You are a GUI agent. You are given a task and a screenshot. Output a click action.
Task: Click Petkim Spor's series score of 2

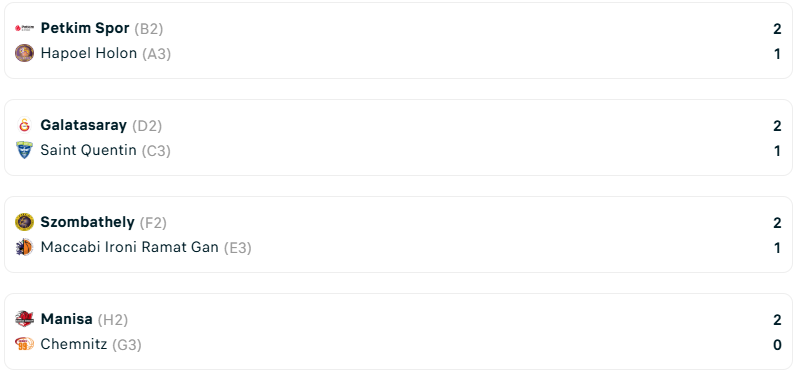click(777, 29)
